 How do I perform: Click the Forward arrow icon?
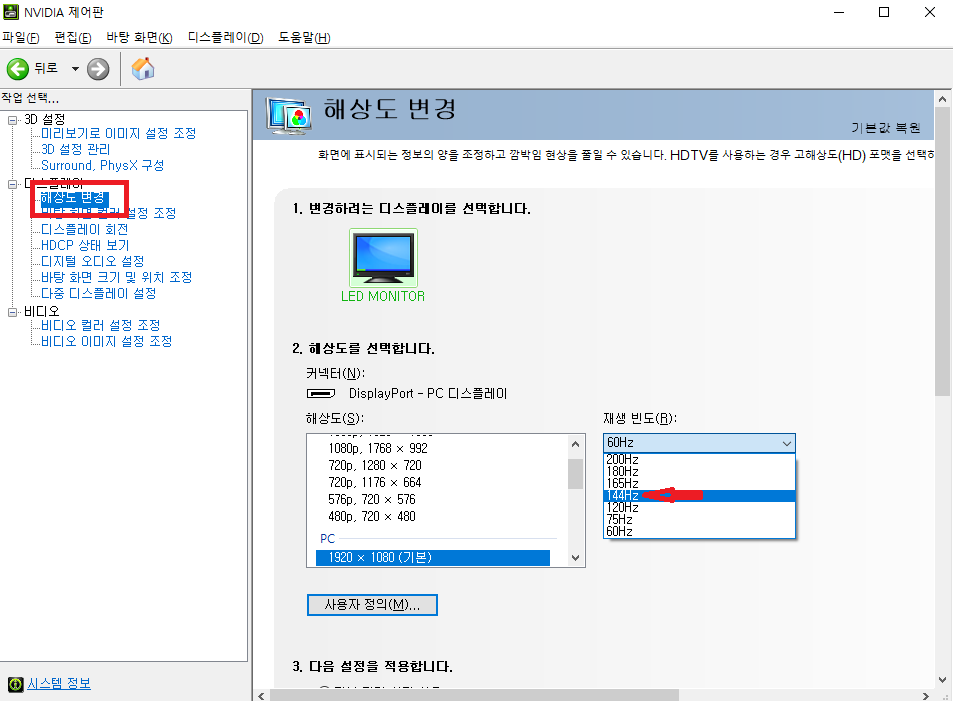pyautogui.click(x=98, y=69)
